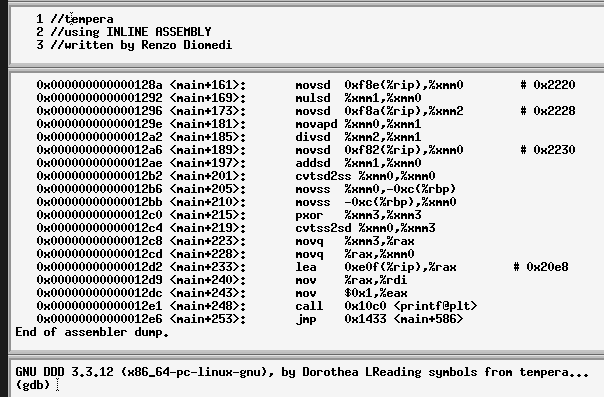
Task: Select addsd instruction at main+197
Action: pos(229,163)
